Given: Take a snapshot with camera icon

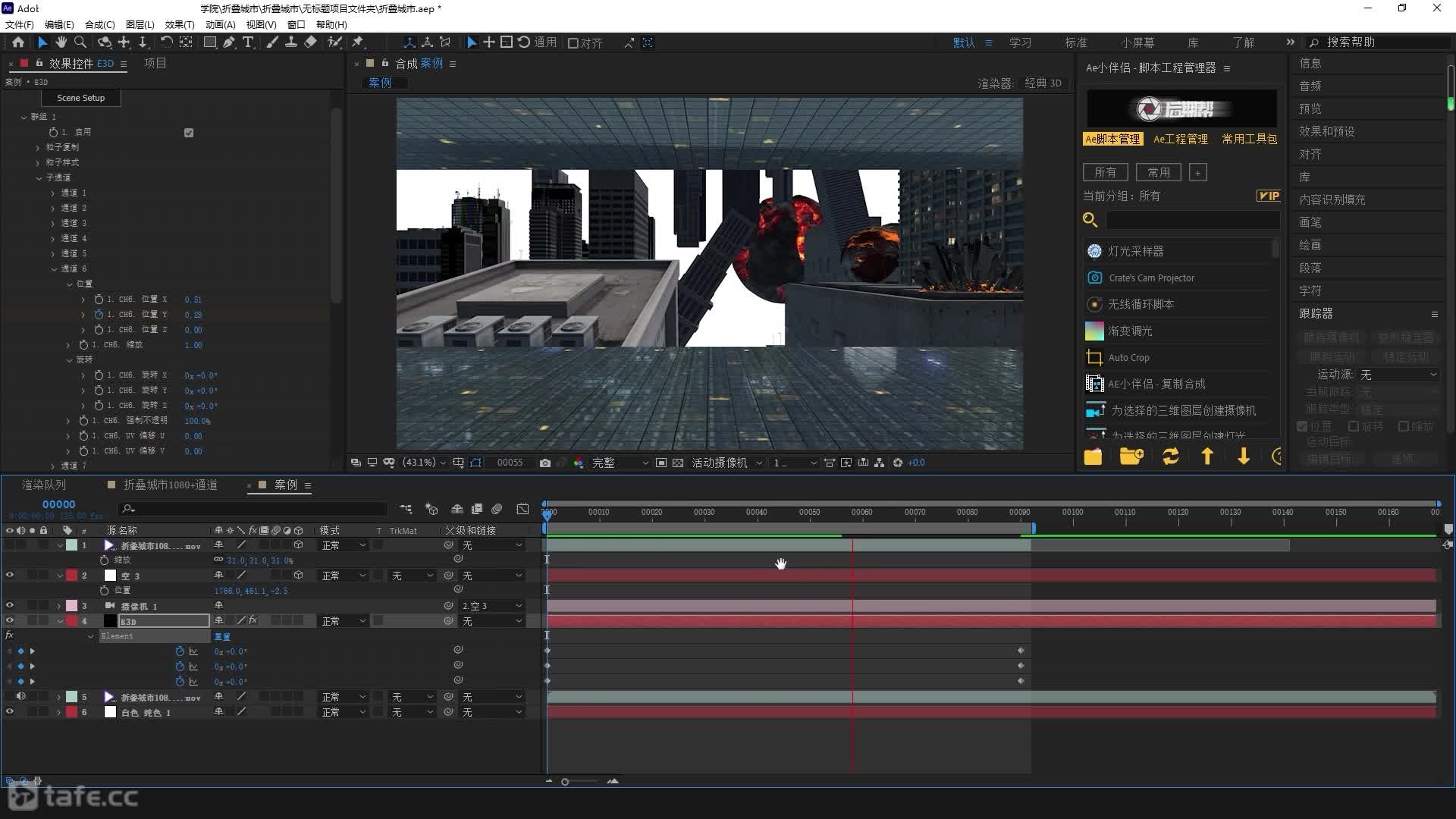Looking at the screenshot, I should click(544, 463).
